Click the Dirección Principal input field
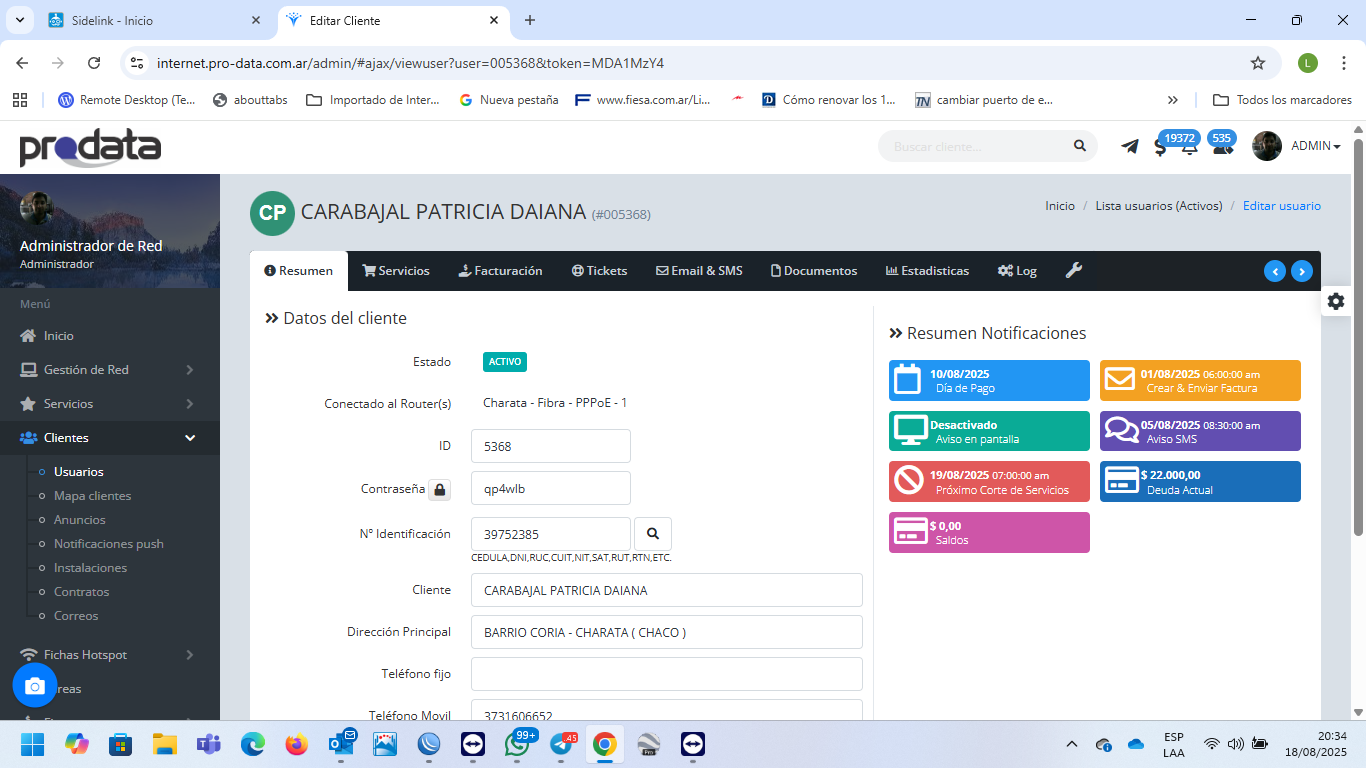Screen dimensions: 1366x768 pyautogui.click(x=666, y=633)
